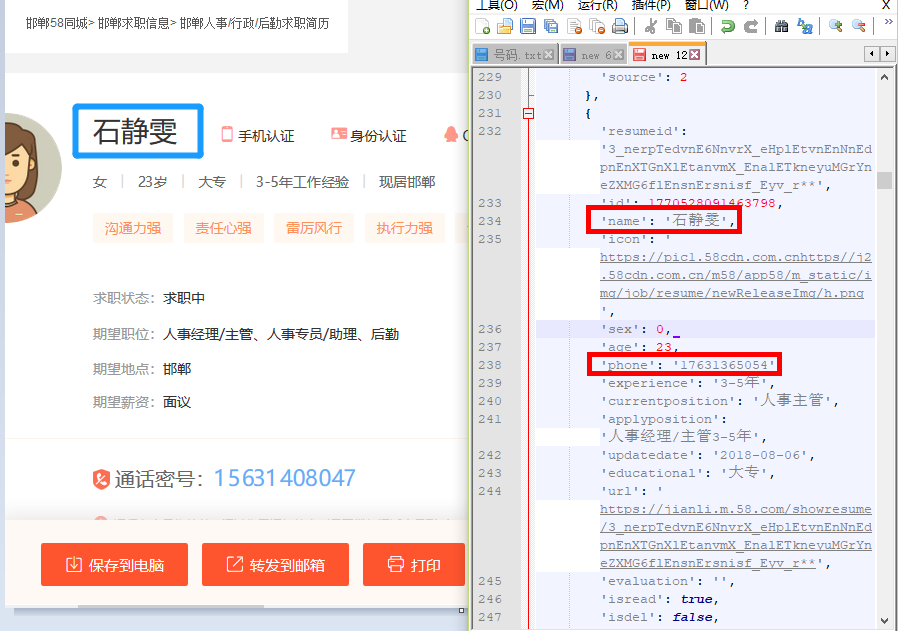The height and width of the screenshot is (631, 898).
Task: Open the pic1.58cdn.com icon URL
Action: click(x=735, y=275)
